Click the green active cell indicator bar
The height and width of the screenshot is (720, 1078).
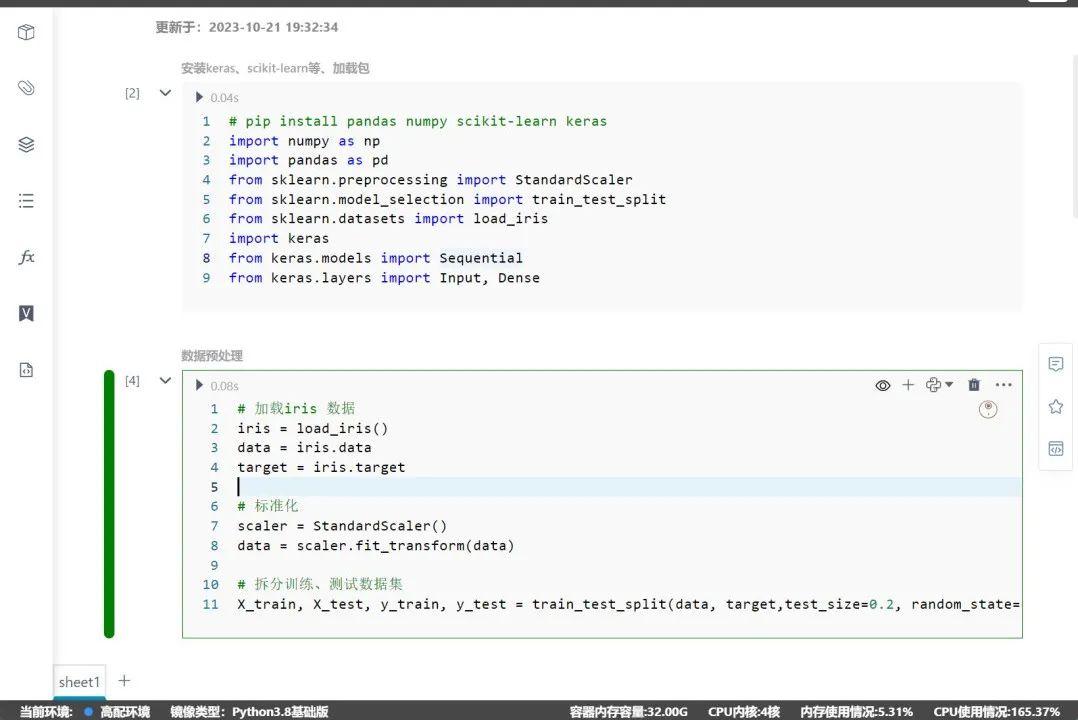point(109,504)
